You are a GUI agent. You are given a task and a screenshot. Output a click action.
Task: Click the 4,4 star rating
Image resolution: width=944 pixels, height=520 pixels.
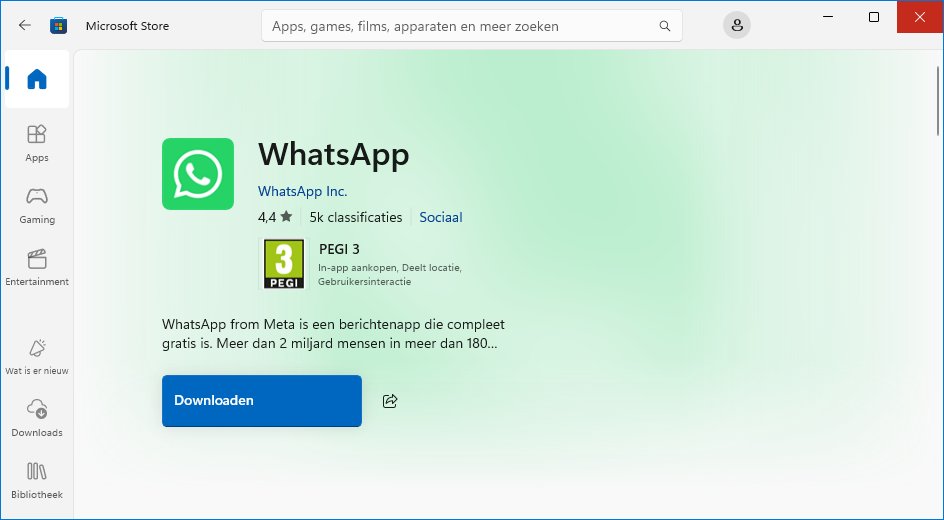[x=275, y=217]
